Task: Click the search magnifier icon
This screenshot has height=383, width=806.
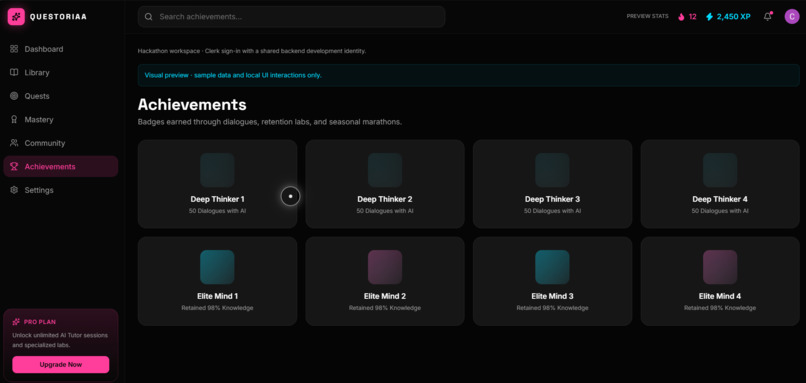Action: point(149,16)
